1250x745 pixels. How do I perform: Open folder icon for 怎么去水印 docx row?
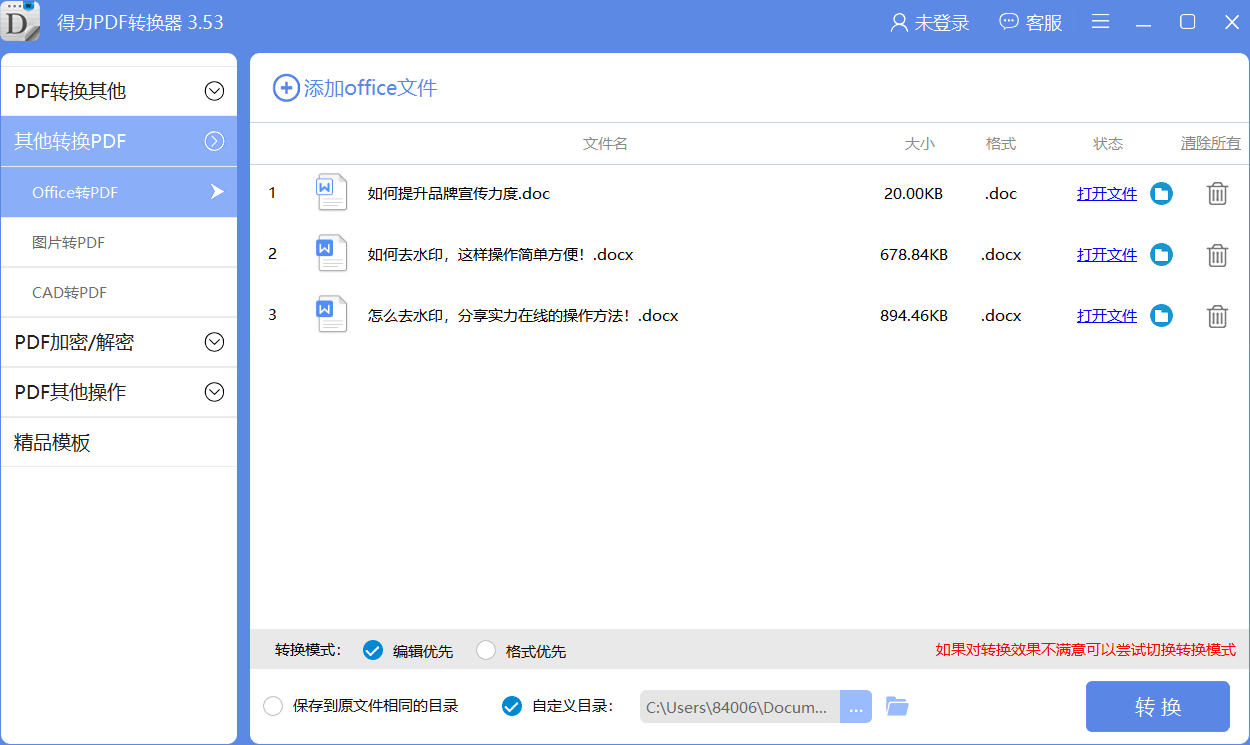tap(1161, 316)
